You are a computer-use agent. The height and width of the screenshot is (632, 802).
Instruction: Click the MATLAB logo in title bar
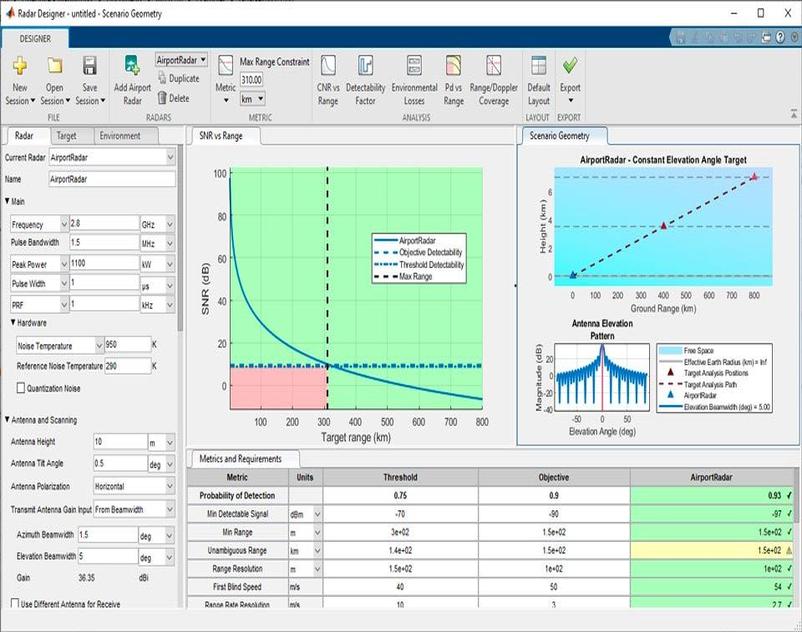(10, 13)
